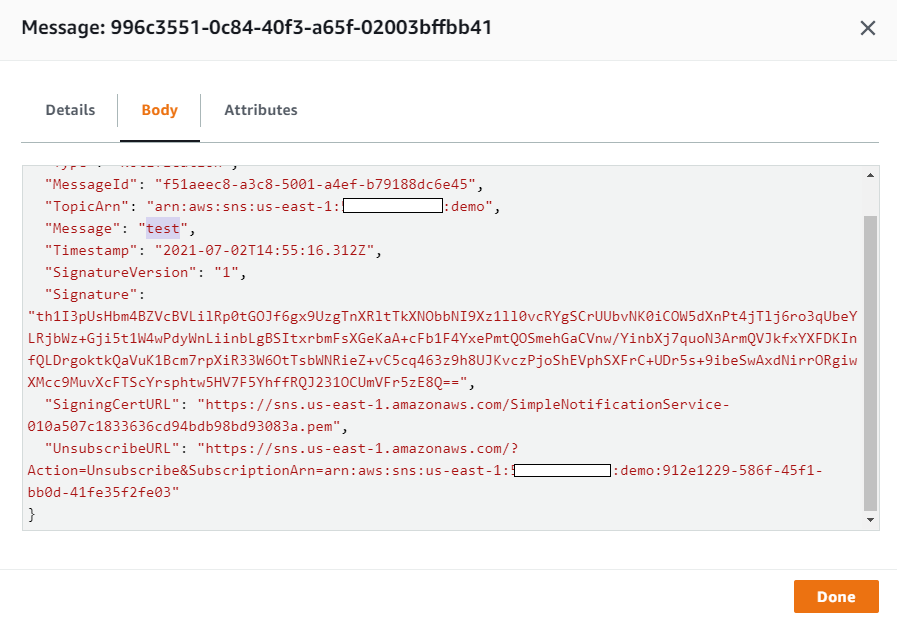
Task: Click the body scrollbar up arrow
Action: tap(870, 175)
